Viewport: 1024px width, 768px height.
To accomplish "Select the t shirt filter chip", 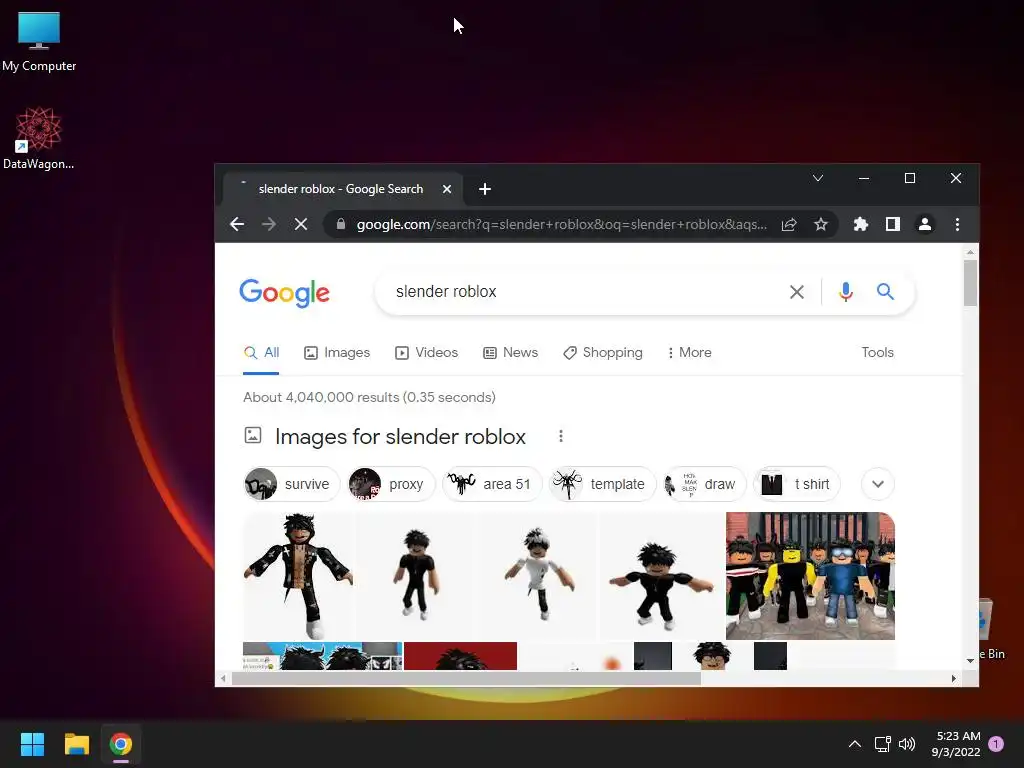I will (x=796, y=485).
